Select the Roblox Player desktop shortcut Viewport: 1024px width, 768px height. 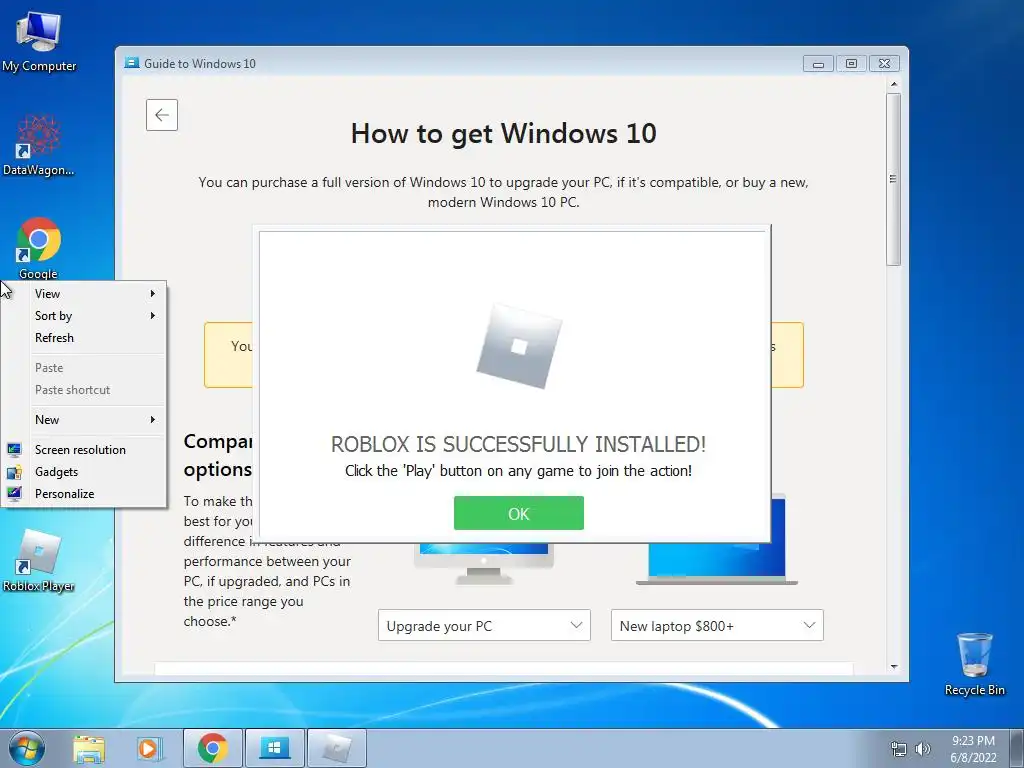click(x=39, y=560)
